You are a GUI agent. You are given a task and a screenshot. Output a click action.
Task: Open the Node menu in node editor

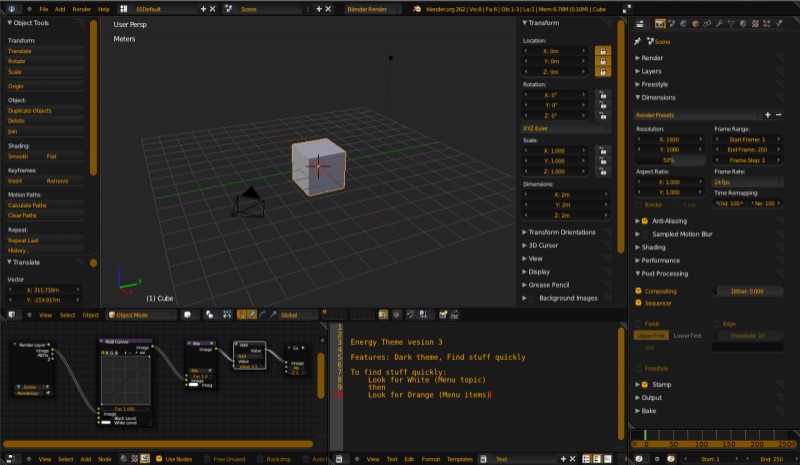point(104,459)
